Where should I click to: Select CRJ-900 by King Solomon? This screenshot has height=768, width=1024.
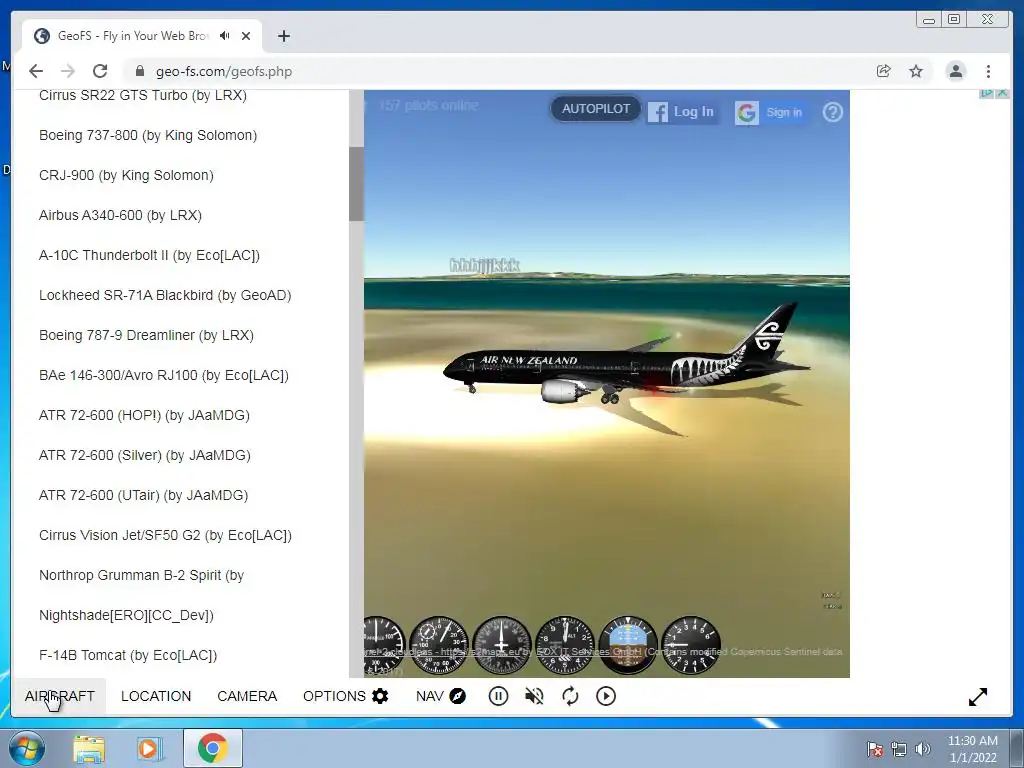pyautogui.click(x=127, y=175)
